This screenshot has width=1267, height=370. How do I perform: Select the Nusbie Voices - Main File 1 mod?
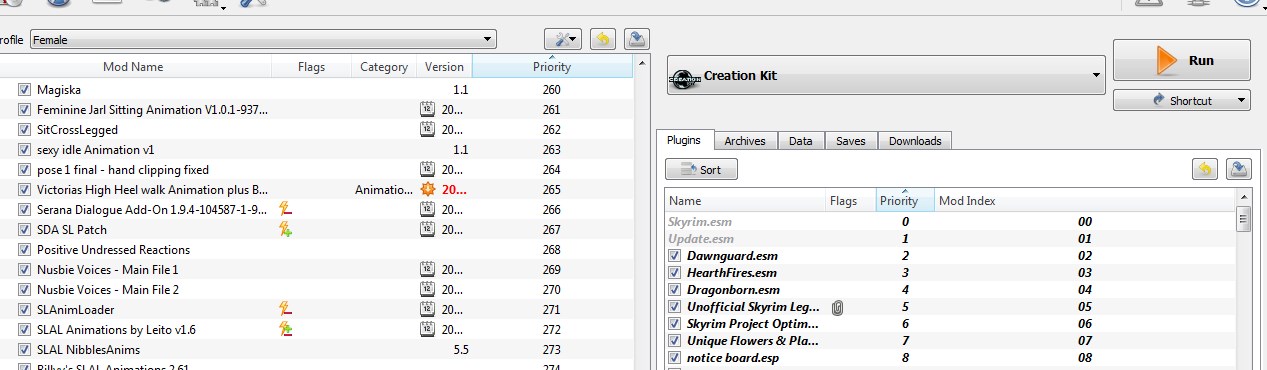316,270
